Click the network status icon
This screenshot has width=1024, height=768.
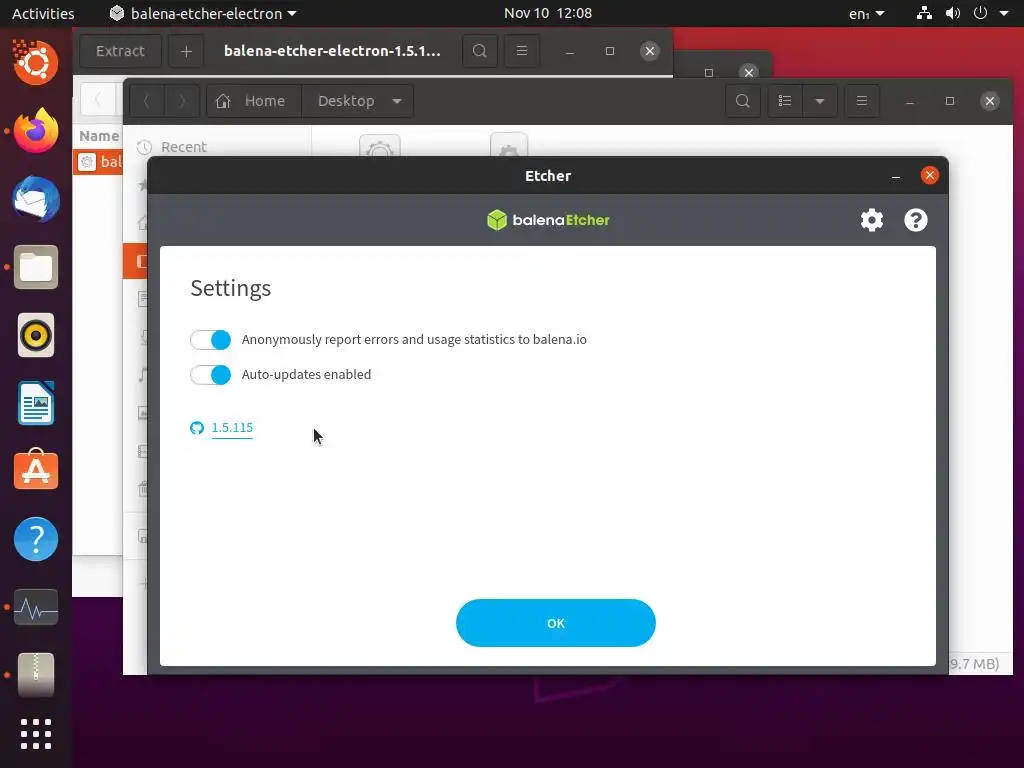[x=924, y=13]
